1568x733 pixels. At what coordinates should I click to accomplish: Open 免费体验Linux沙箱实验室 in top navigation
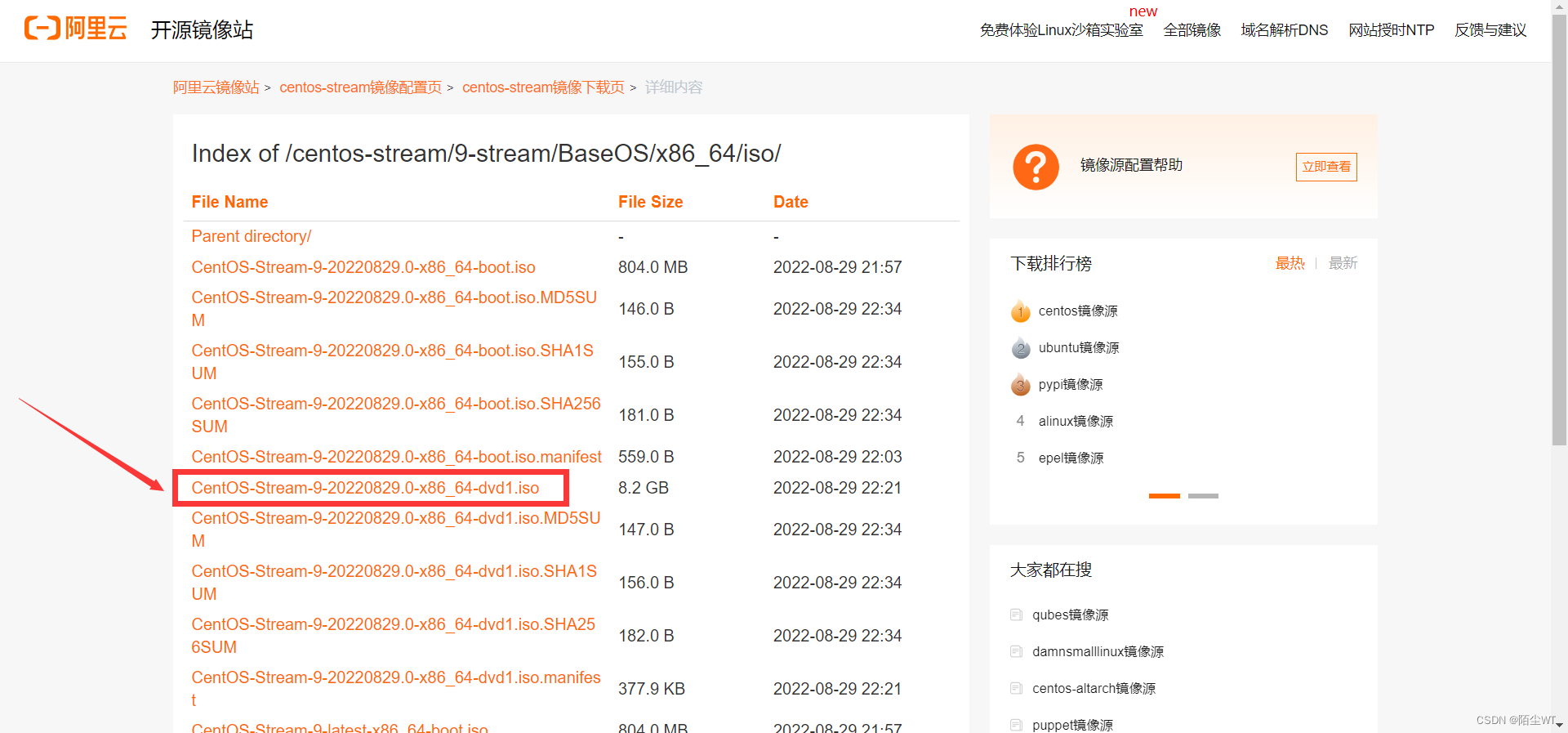click(1061, 30)
